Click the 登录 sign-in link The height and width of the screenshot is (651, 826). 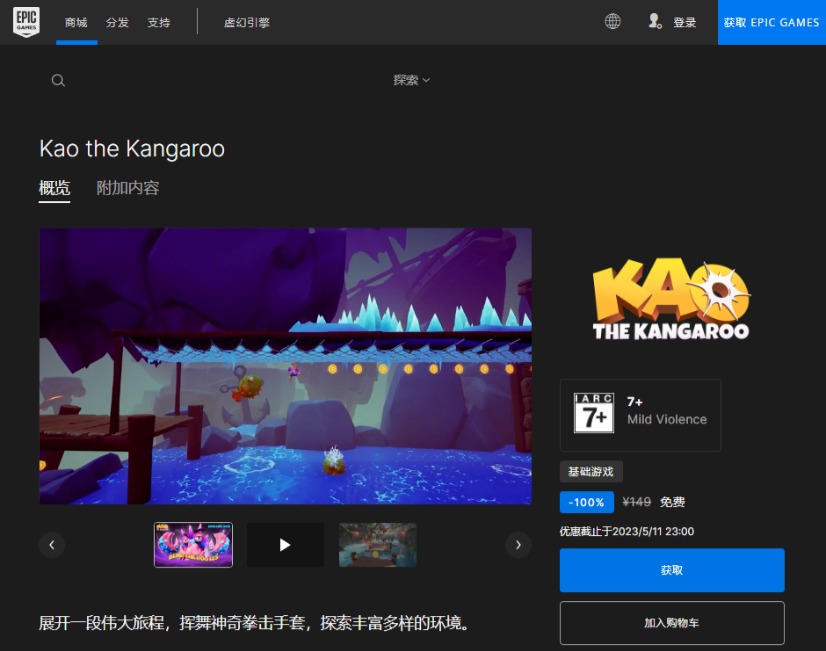coord(684,22)
